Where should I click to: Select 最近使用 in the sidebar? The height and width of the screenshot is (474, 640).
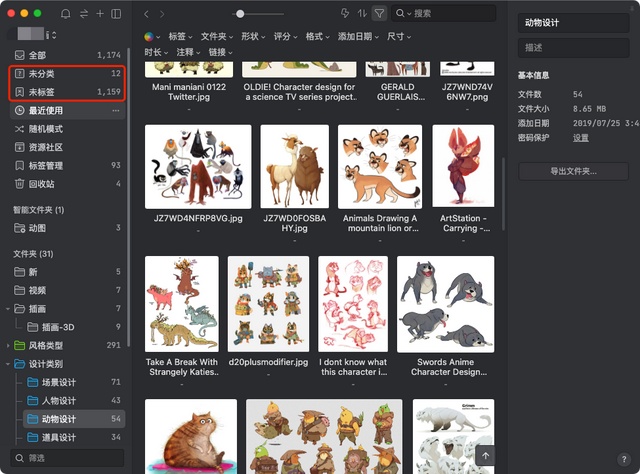67,110
